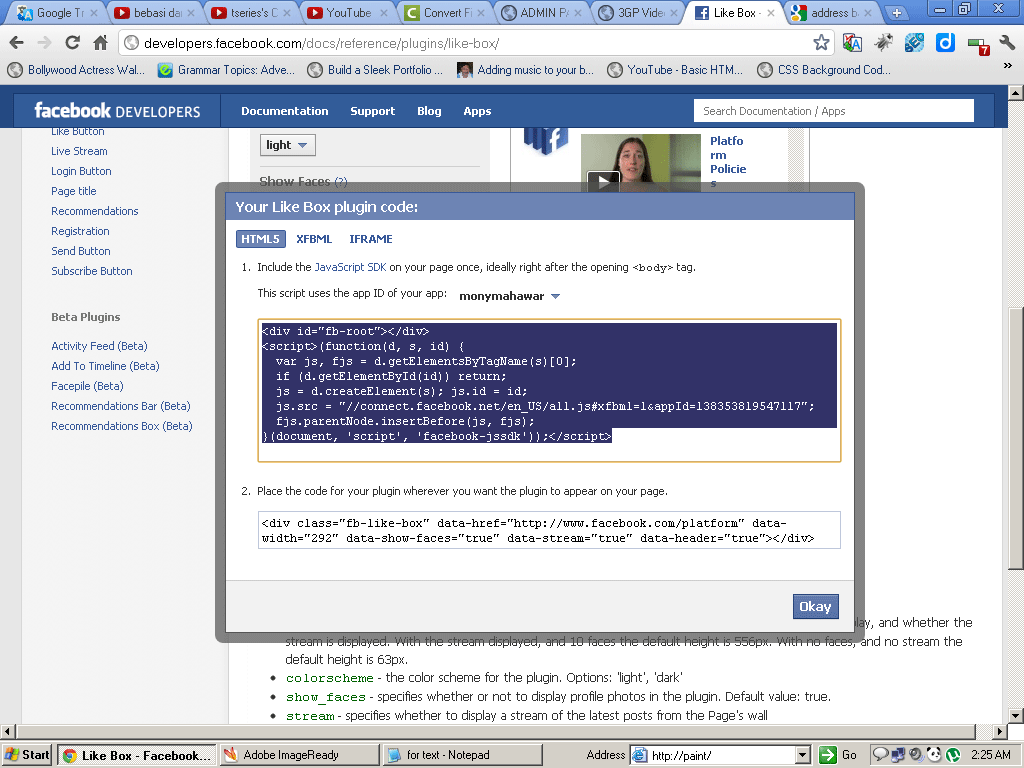Open Page title sidebar link
This screenshot has height=768, width=1024.
click(x=74, y=191)
